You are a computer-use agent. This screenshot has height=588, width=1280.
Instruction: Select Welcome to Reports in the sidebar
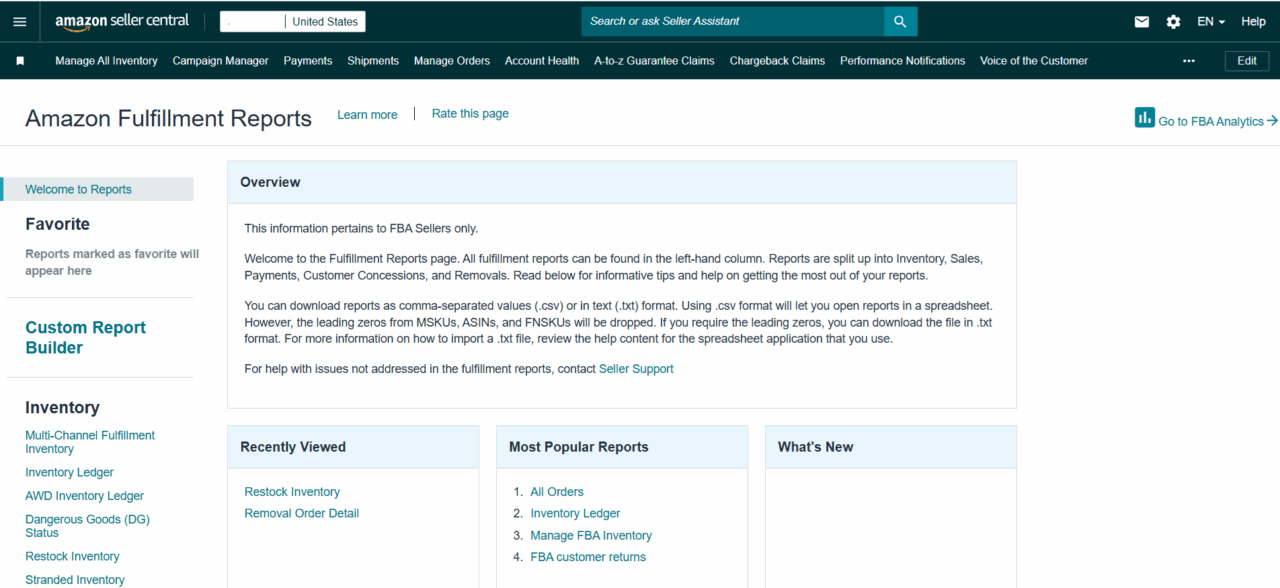pos(78,189)
